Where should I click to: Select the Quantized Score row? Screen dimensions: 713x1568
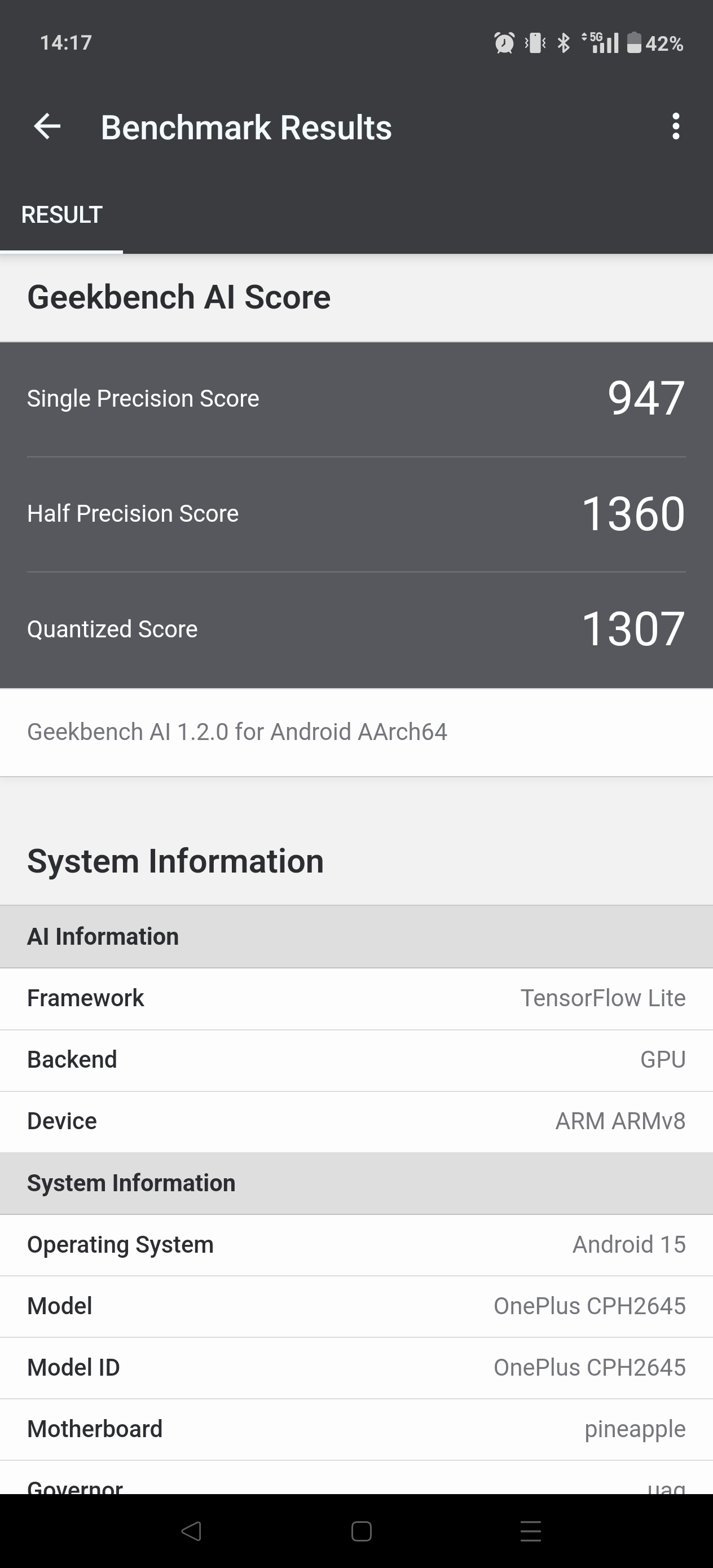356,629
